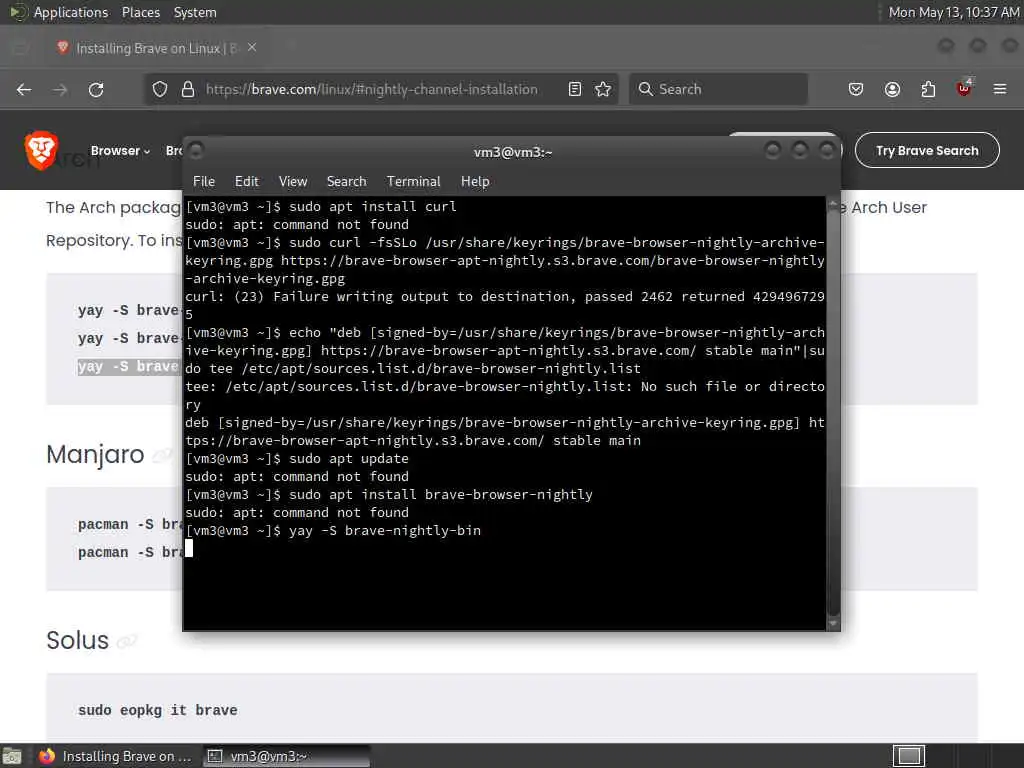1024x768 pixels.
Task: Click terminal window menu icon in titlebar
Action: 196,151
